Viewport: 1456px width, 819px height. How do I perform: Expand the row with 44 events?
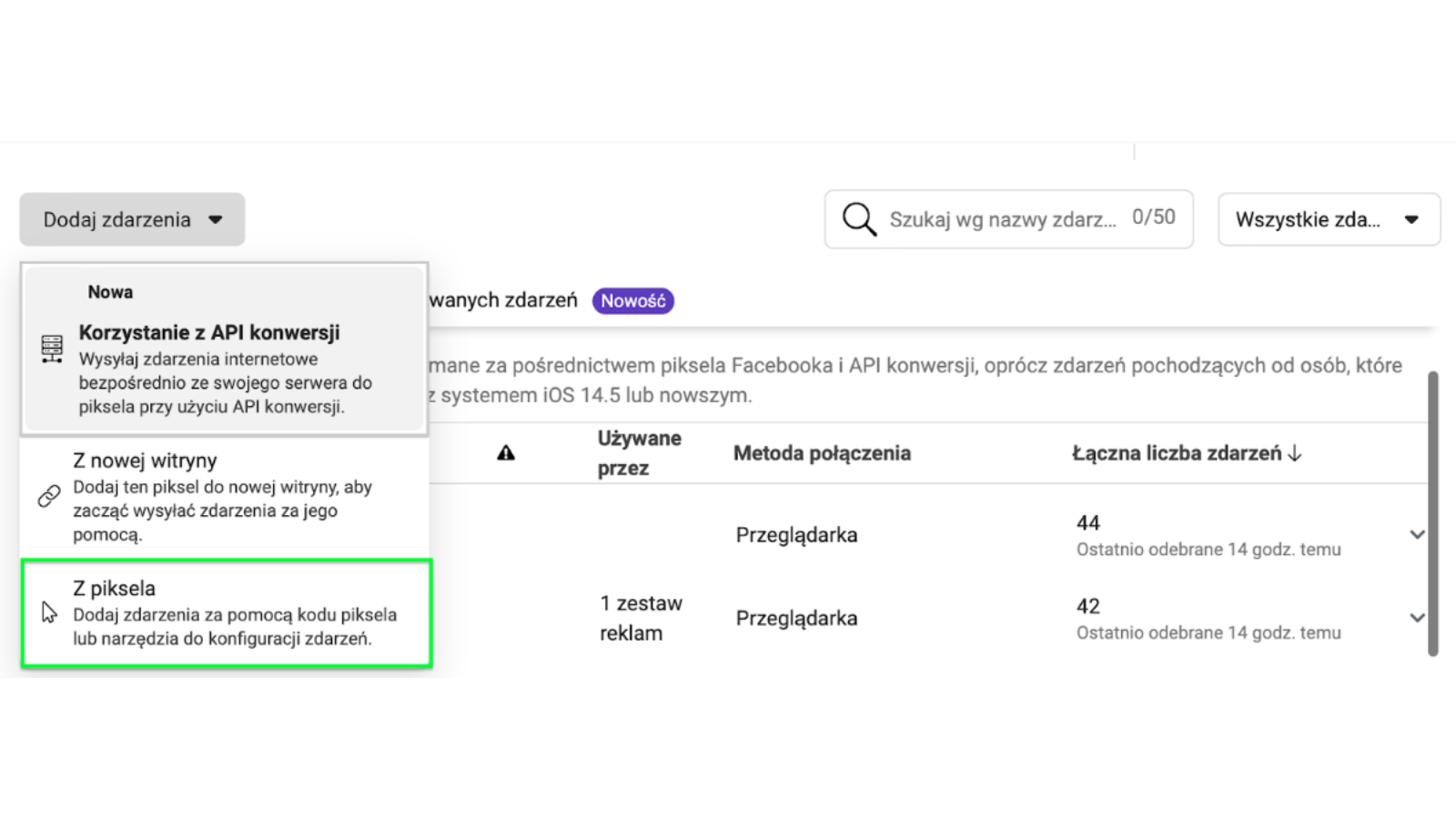[x=1417, y=534]
